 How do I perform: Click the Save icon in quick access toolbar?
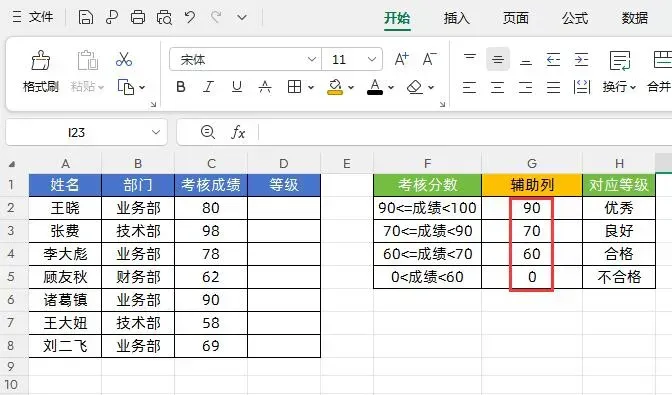(86, 18)
